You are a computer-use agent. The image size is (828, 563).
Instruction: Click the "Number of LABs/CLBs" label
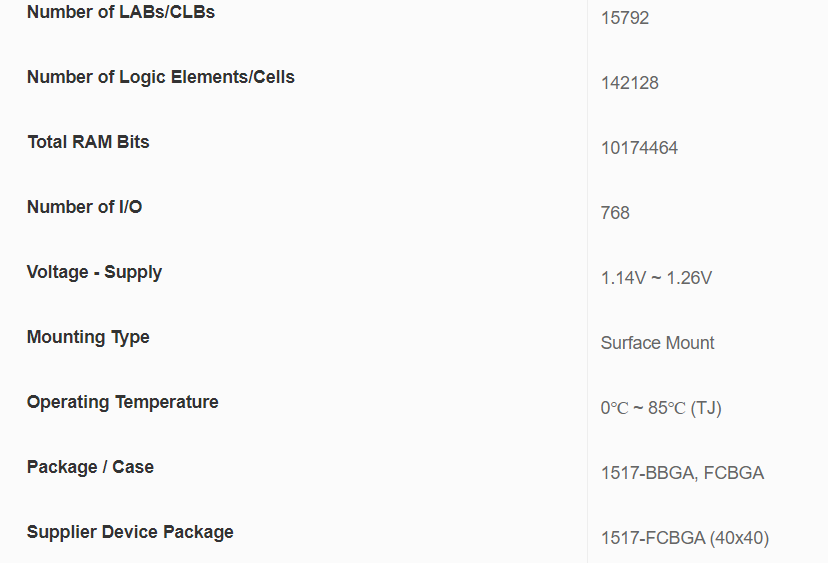120,13
